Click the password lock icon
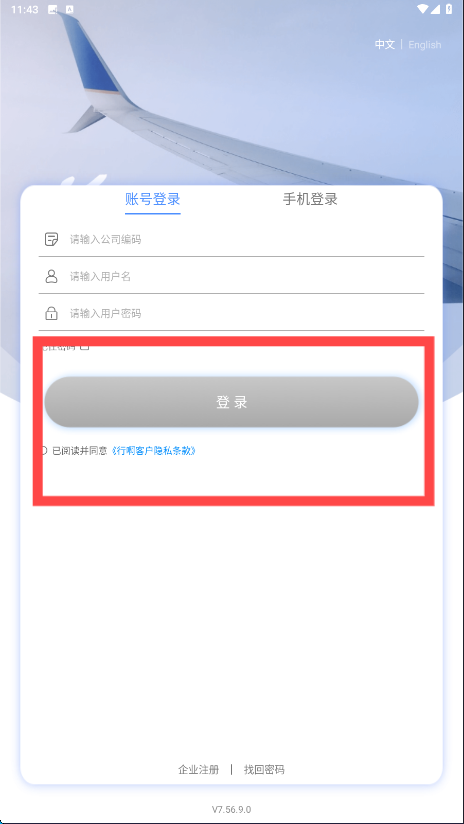 point(51,313)
